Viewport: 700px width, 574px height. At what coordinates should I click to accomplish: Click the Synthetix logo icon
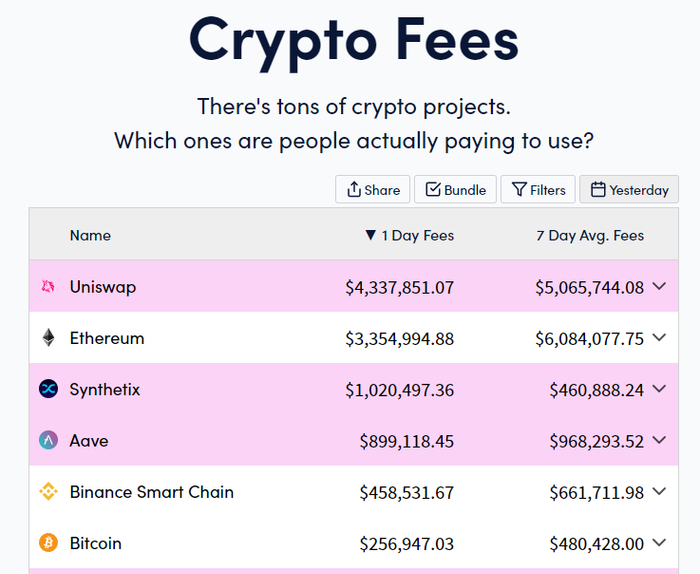coord(48,389)
